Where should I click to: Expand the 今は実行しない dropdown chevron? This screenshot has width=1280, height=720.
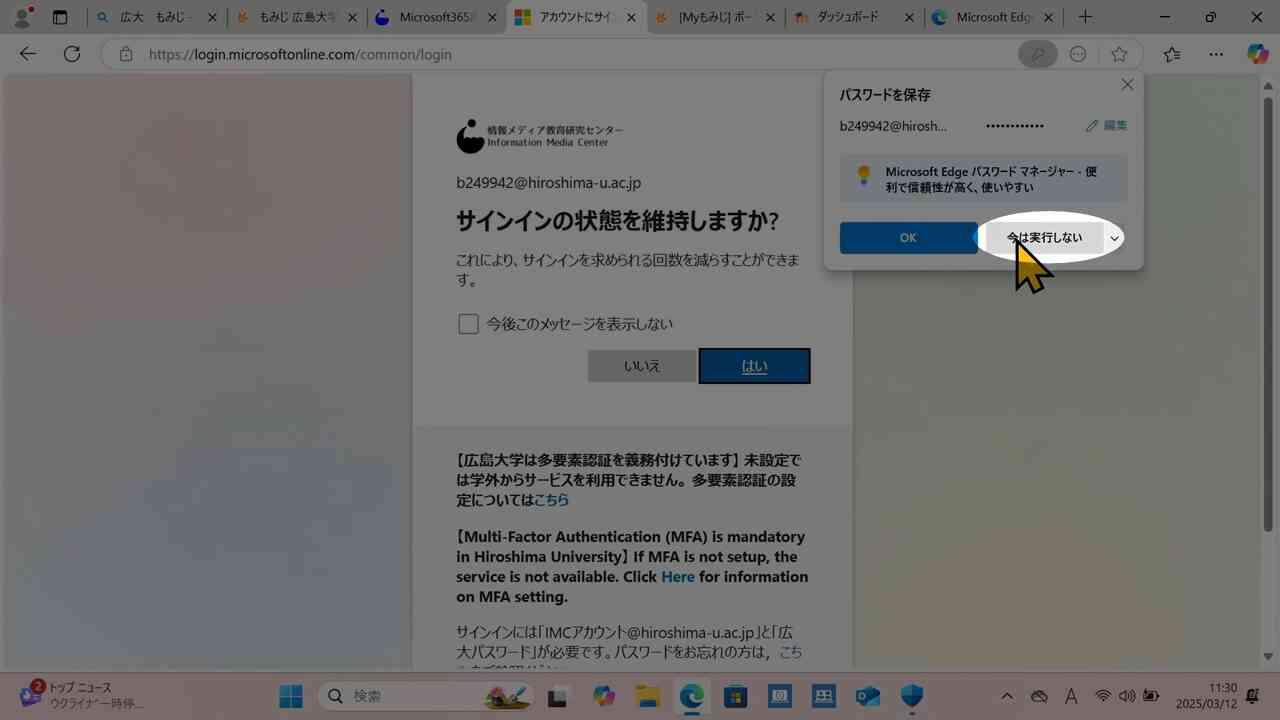[1114, 238]
